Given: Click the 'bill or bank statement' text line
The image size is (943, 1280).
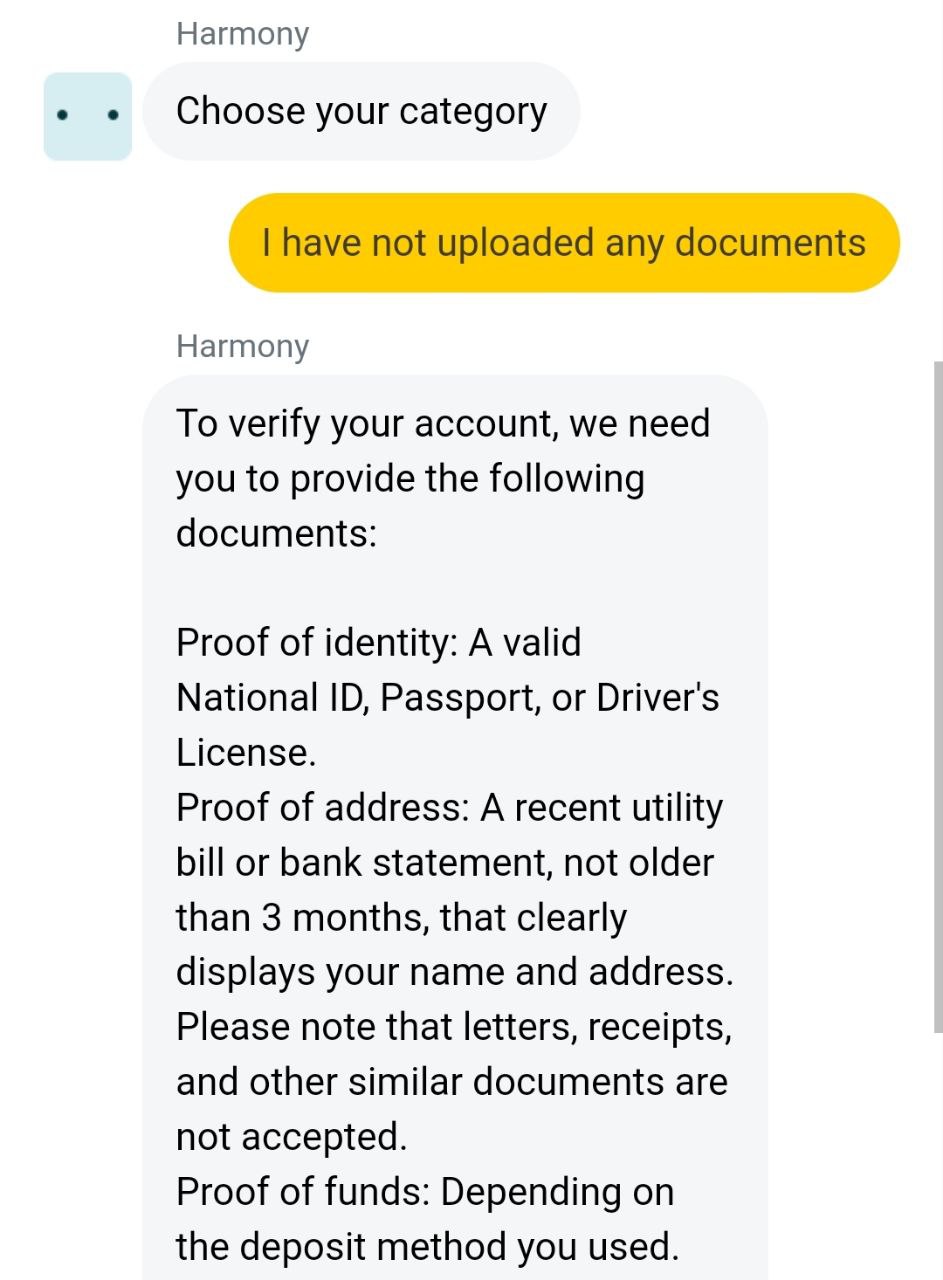Looking at the screenshot, I should click(445, 863).
